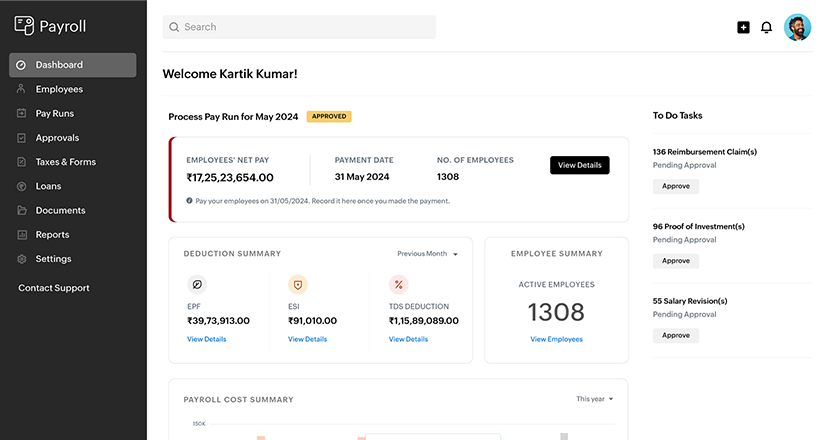
Task: Approve the 136 Reimbursement Claims
Action: click(676, 186)
